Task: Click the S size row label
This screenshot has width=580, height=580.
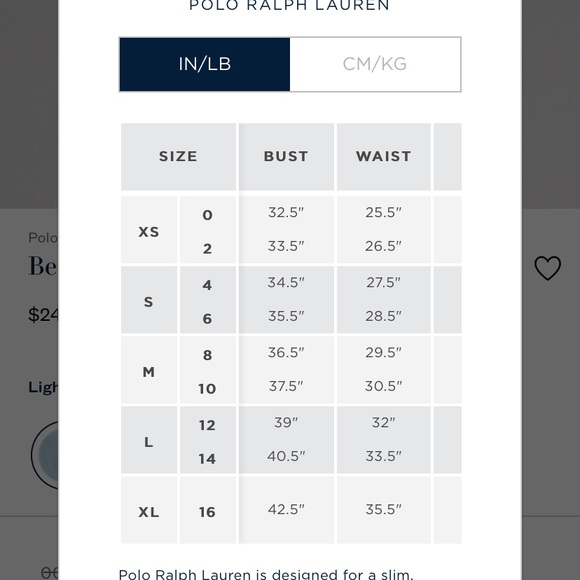Action: pos(149,300)
